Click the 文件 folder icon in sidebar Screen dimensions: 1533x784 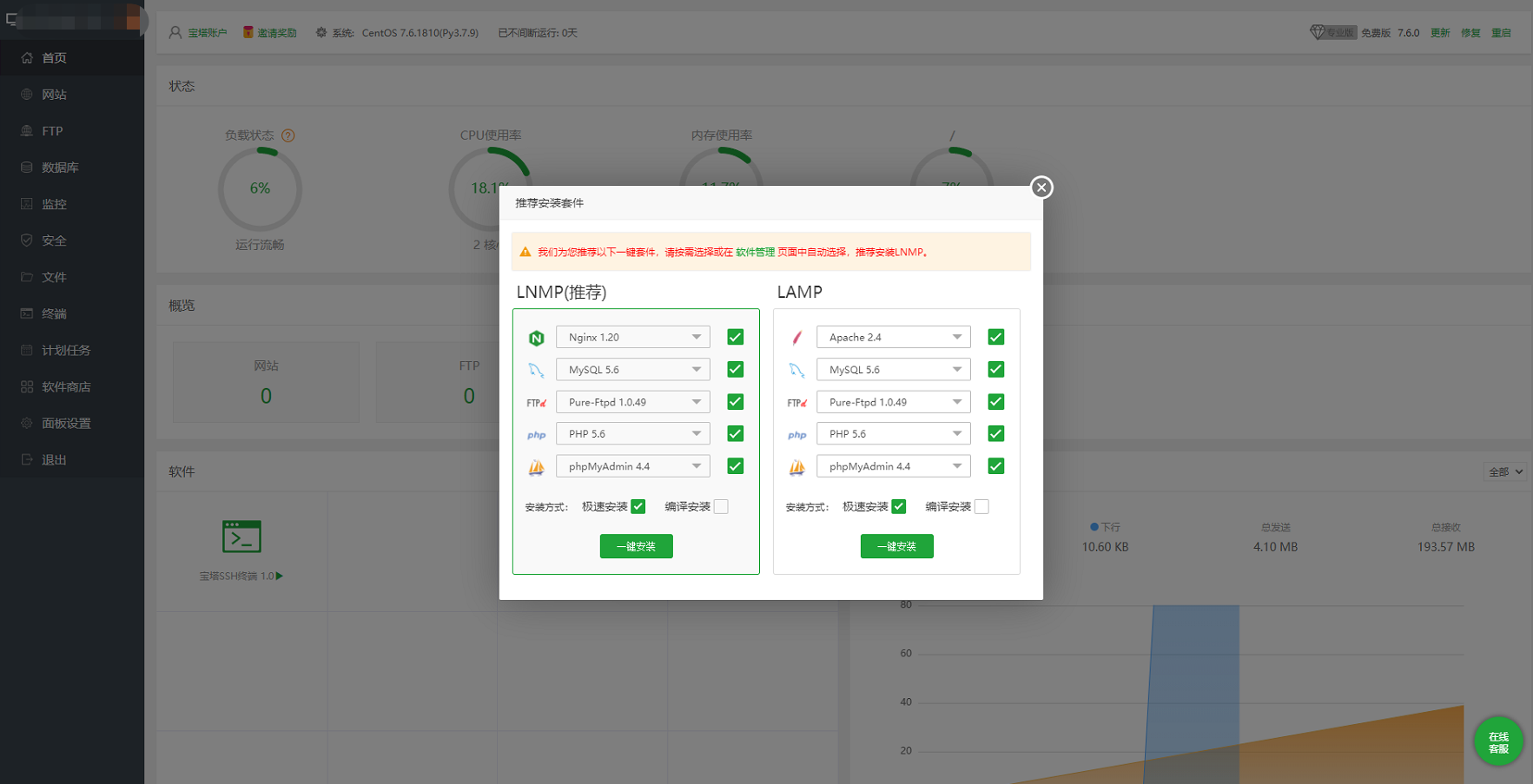tap(27, 277)
